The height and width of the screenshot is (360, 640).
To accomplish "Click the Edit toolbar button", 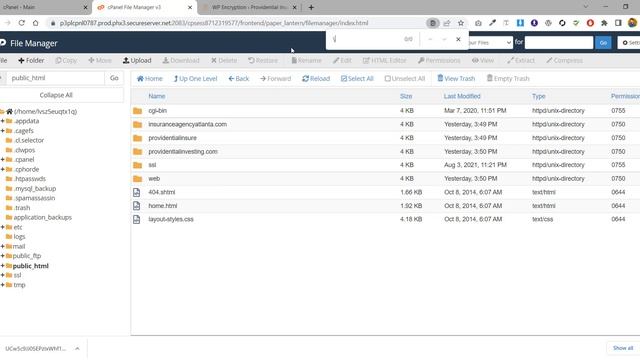I will (342, 60).
